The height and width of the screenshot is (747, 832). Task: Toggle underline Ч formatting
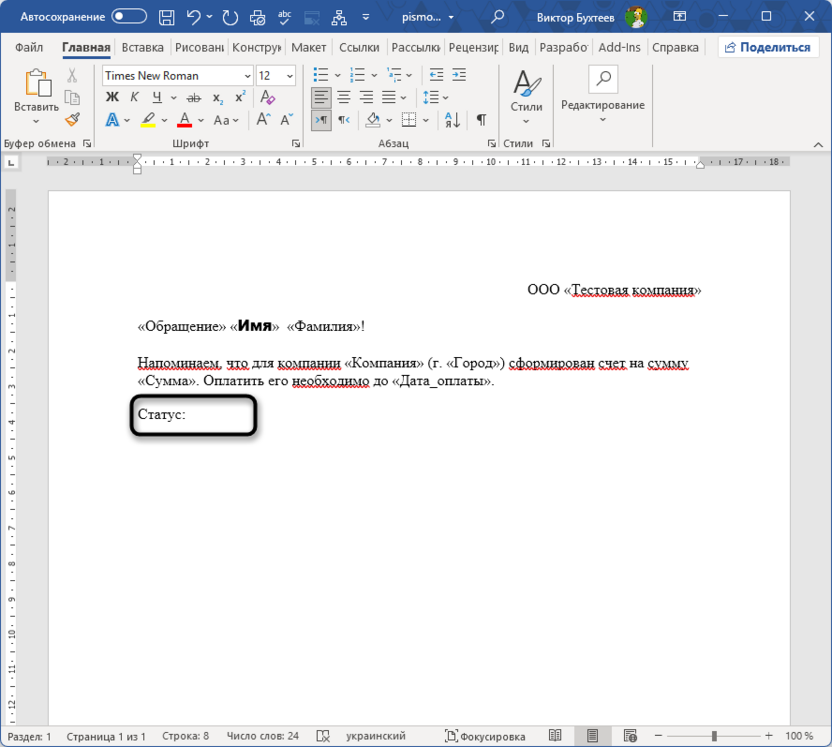pyautogui.click(x=157, y=97)
